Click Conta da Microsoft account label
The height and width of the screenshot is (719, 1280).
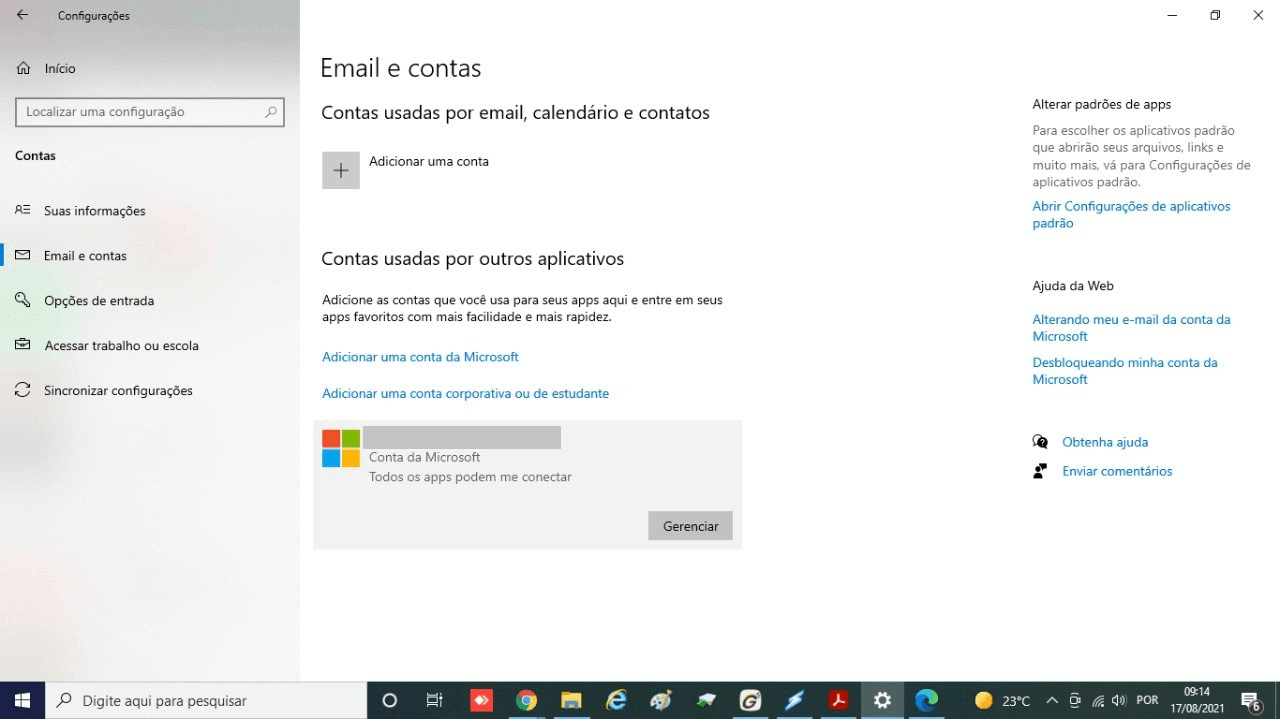[425, 457]
